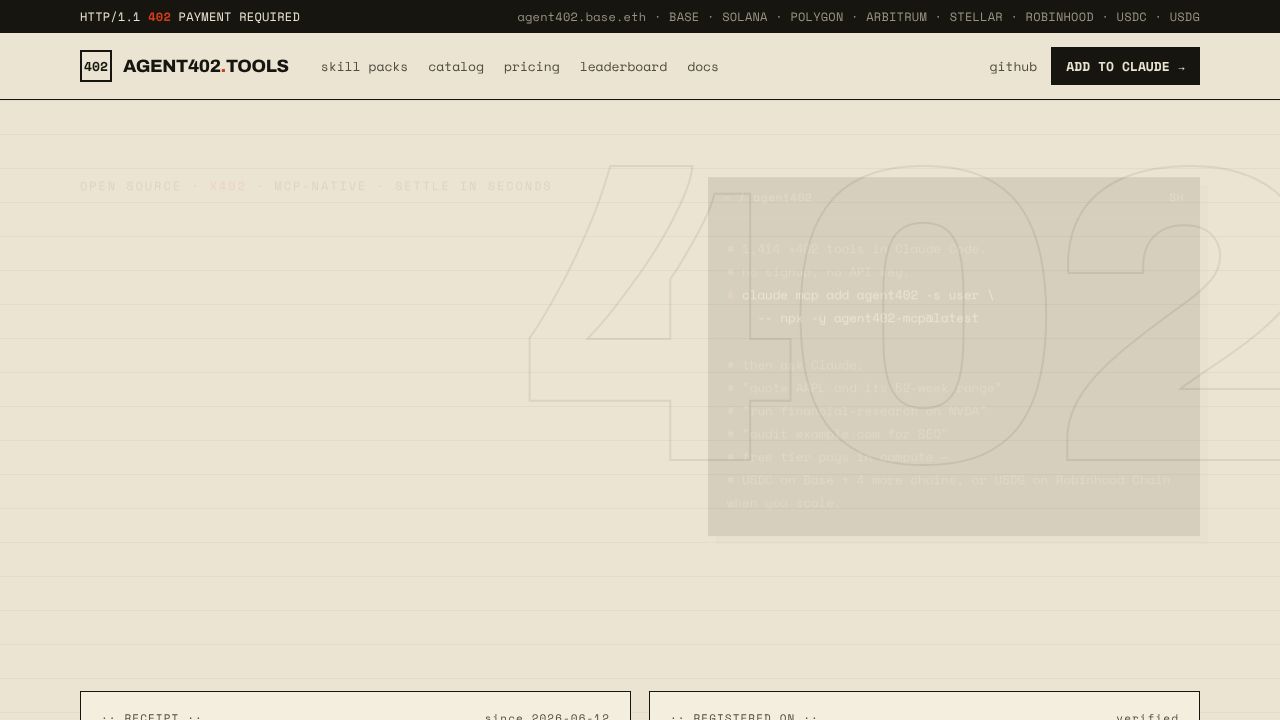Select BASE in the chain list
The height and width of the screenshot is (720, 1280).
684,17
